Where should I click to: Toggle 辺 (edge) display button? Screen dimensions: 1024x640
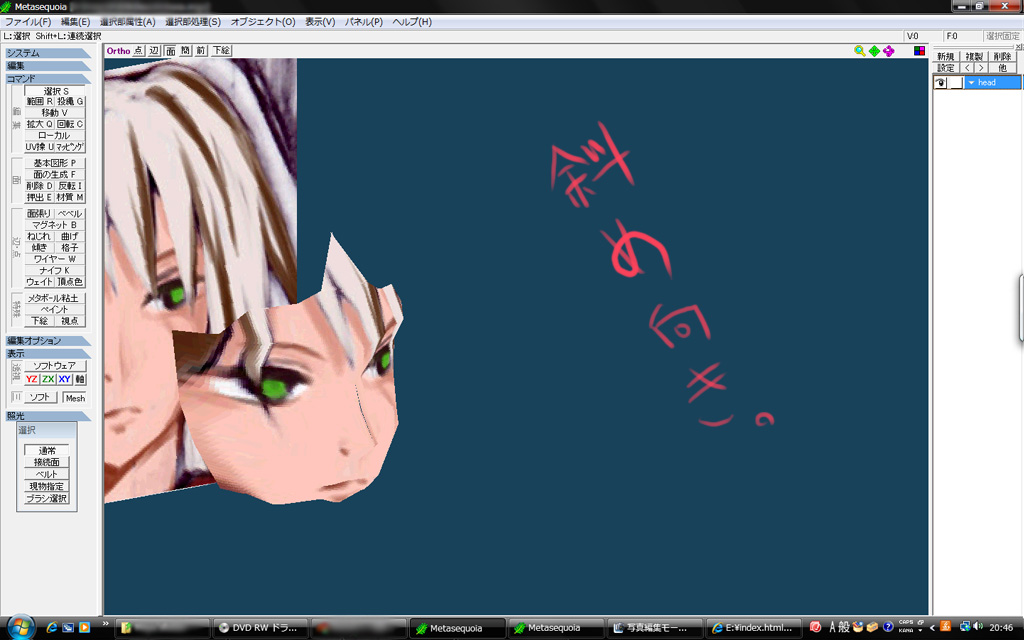[x=154, y=51]
